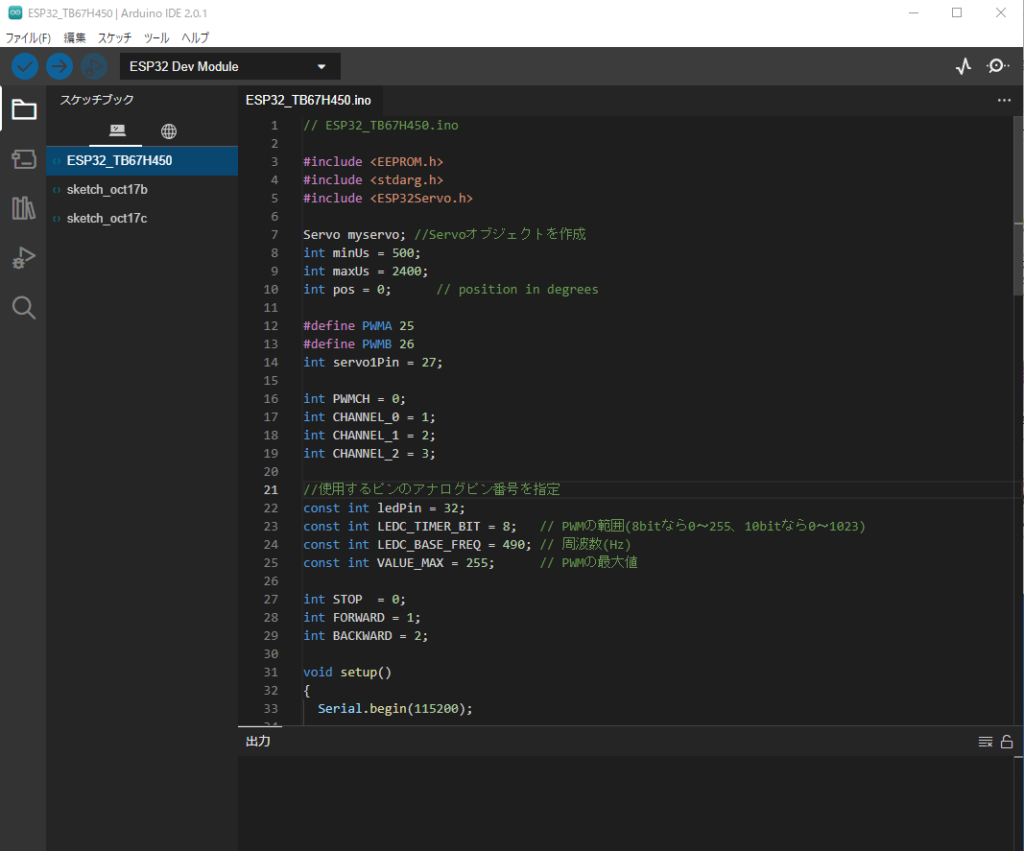
Task: Open sketch_oct17b from the sketchbook list
Action: pyautogui.click(x=107, y=189)
